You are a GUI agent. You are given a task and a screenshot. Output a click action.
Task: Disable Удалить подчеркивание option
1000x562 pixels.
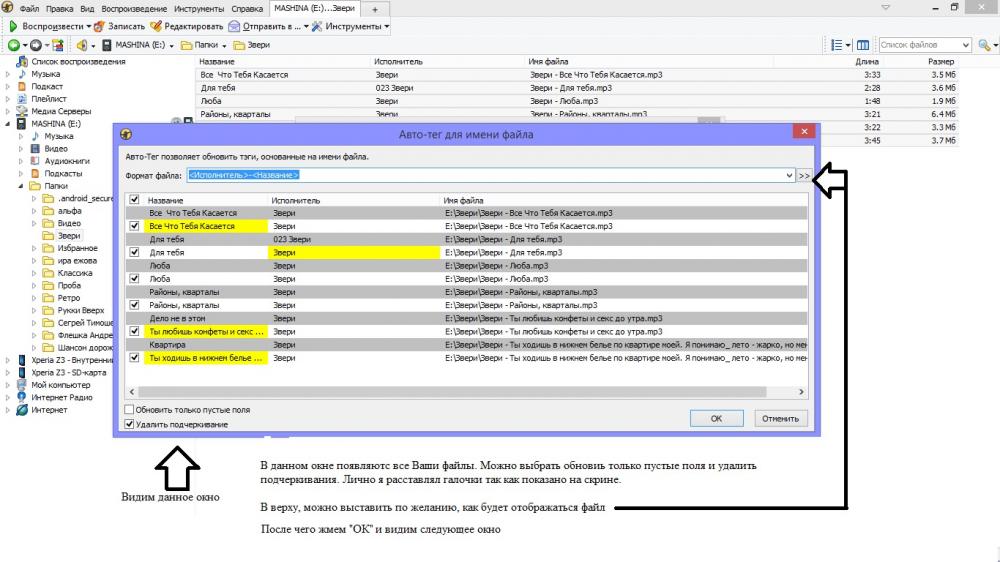coord(129,424)
